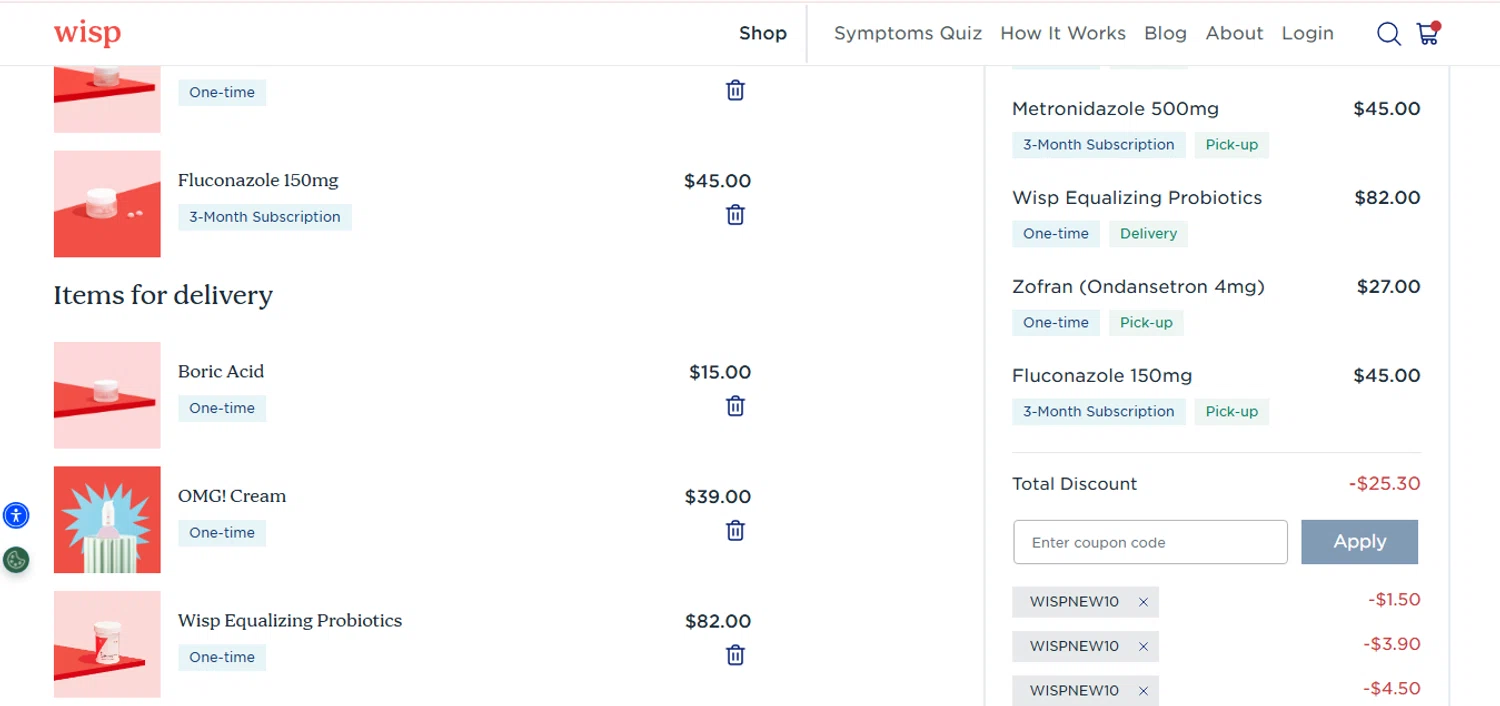
Task: Go to the wisp logo homepage
Action: point(87,33)
